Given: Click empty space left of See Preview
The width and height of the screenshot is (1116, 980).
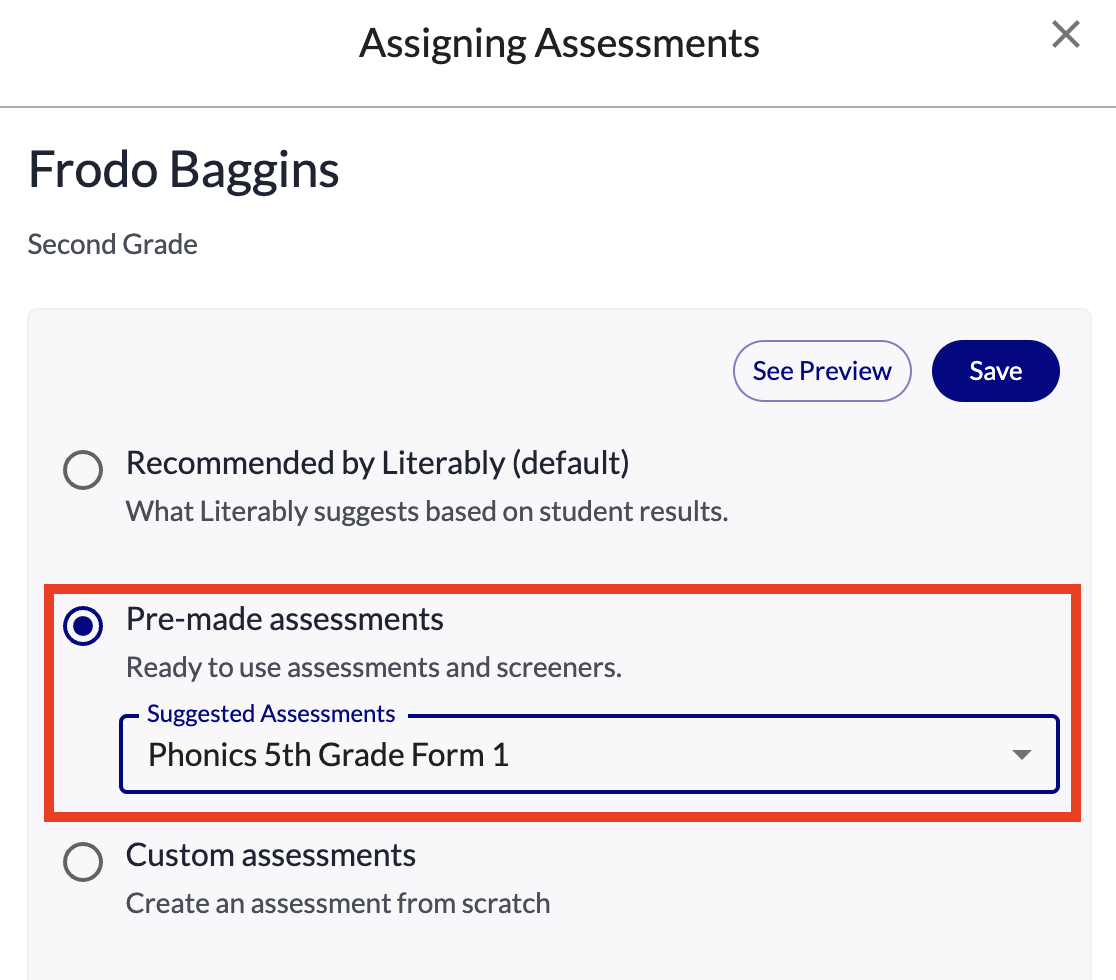Looking at the screenshot, I should coord(400,371).
